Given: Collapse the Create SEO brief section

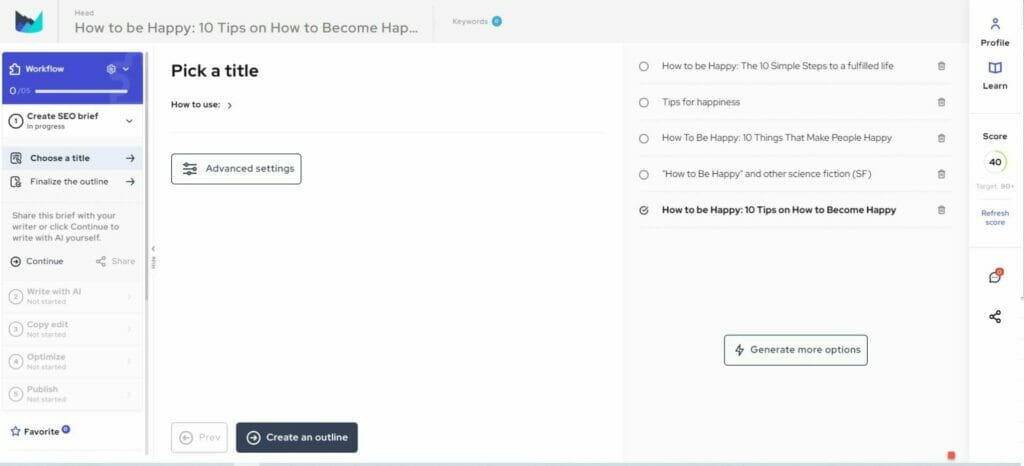Looking at the screenshot, I should [x=129, y=121].
